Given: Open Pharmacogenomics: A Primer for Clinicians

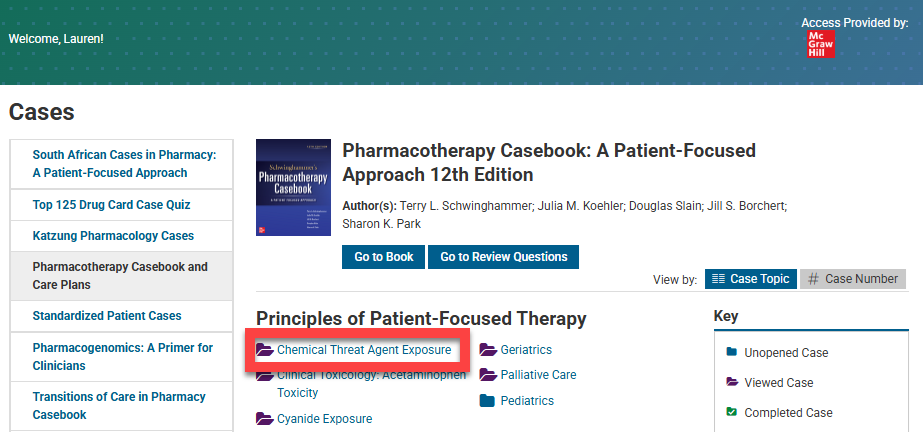Looking at the screenshot, I should click(122, 356).
